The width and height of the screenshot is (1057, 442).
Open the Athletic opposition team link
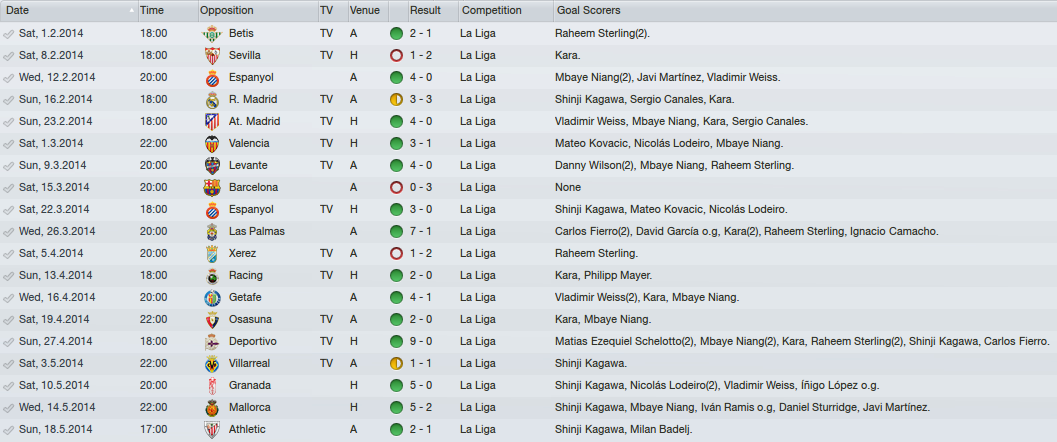click(247, 430)
